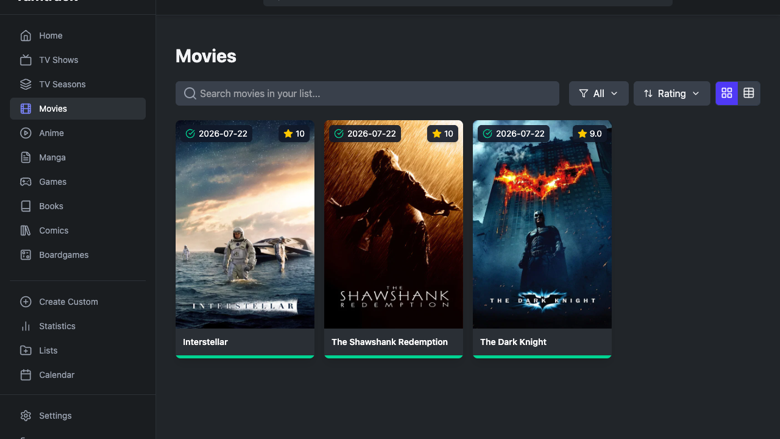Click the Calendar icon in sidebar
780x439 pixels.
point(25,375)
